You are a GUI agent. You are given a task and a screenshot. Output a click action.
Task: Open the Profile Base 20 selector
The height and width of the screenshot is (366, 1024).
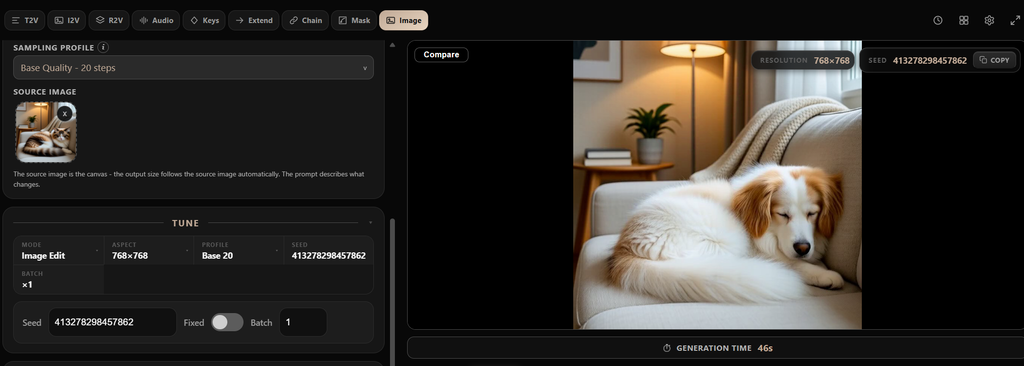click(x=238, y=250)
